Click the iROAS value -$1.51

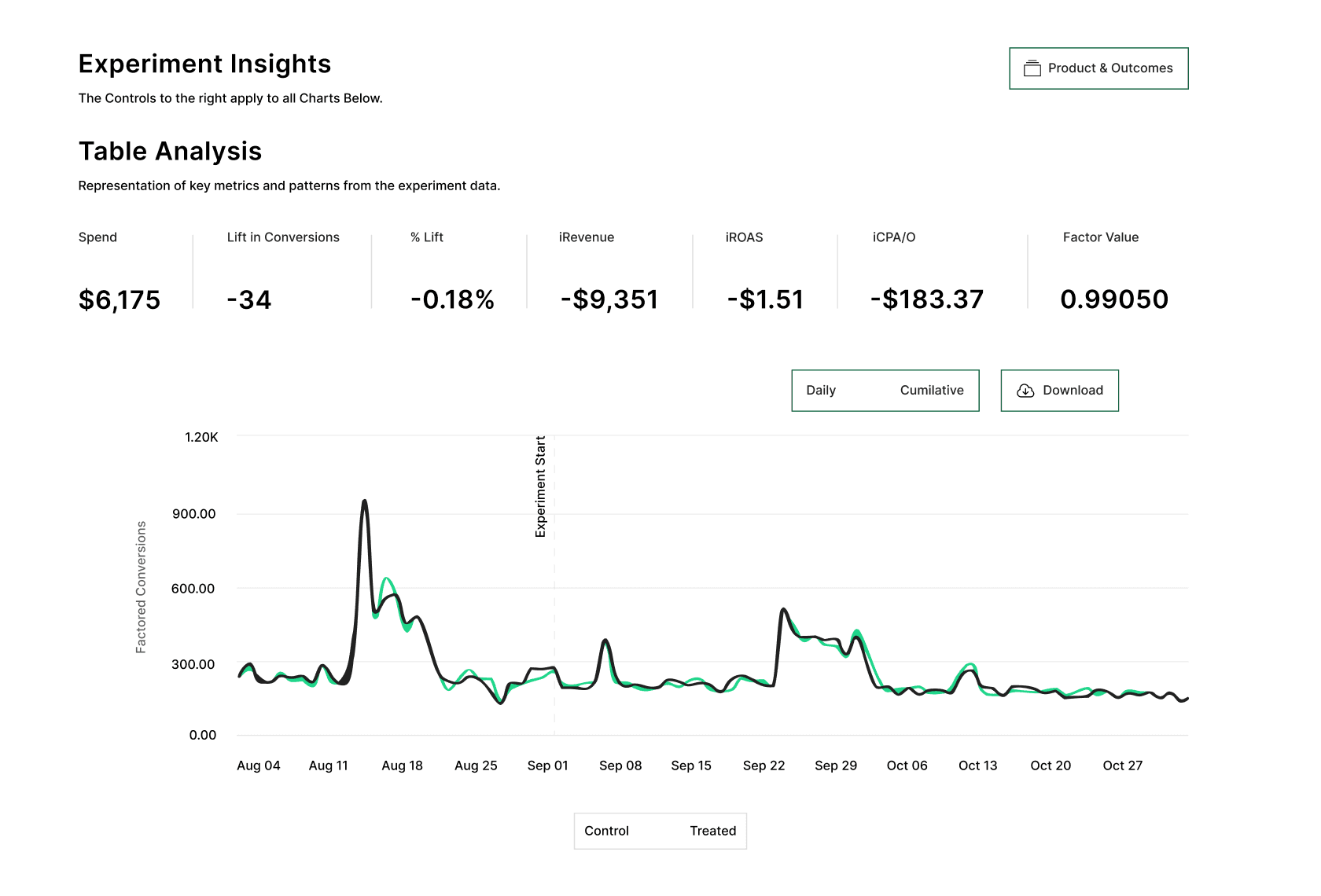[765, 299]
